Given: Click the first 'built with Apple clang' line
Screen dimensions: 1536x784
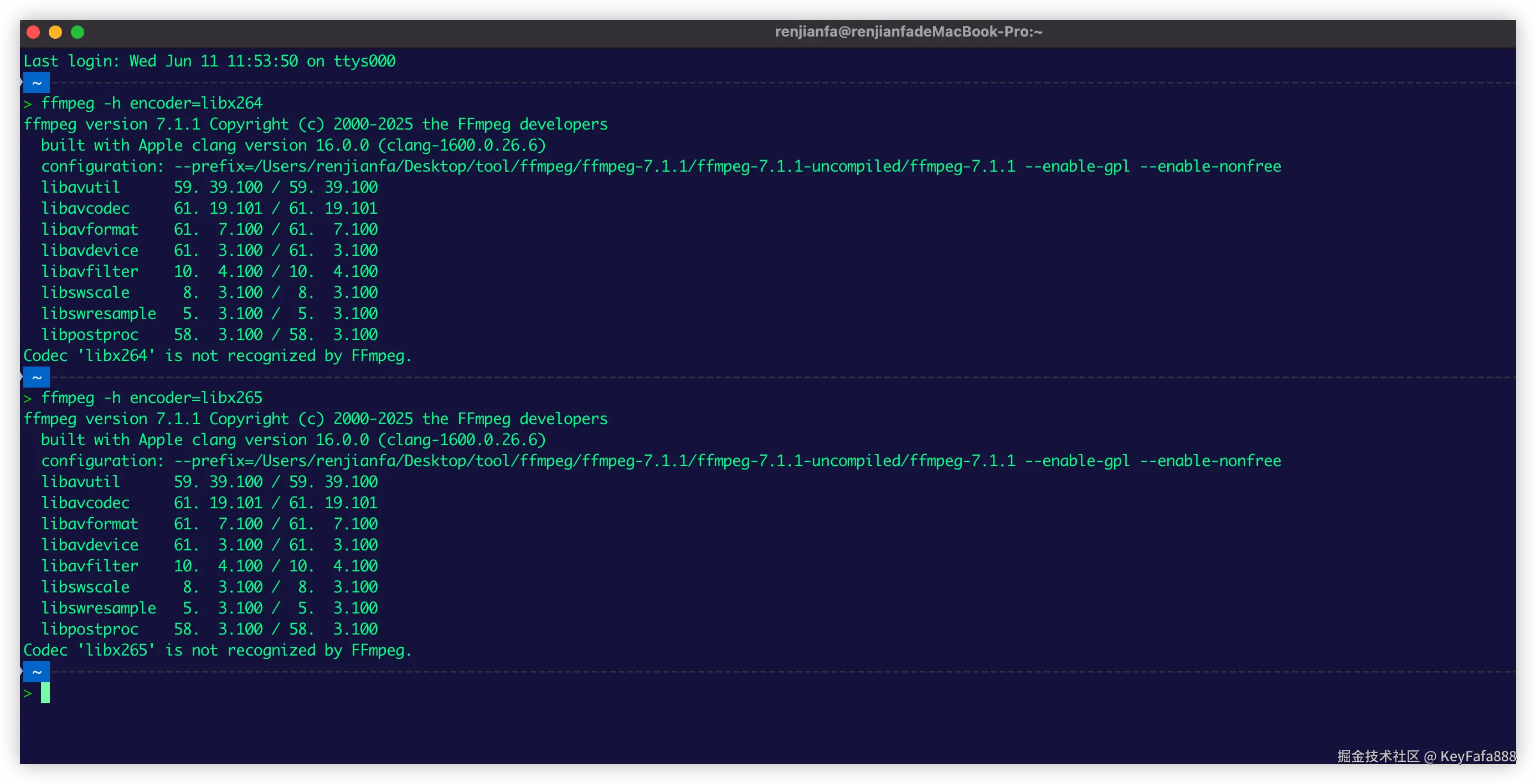Looking at the screenshot, I should point(293,146).
